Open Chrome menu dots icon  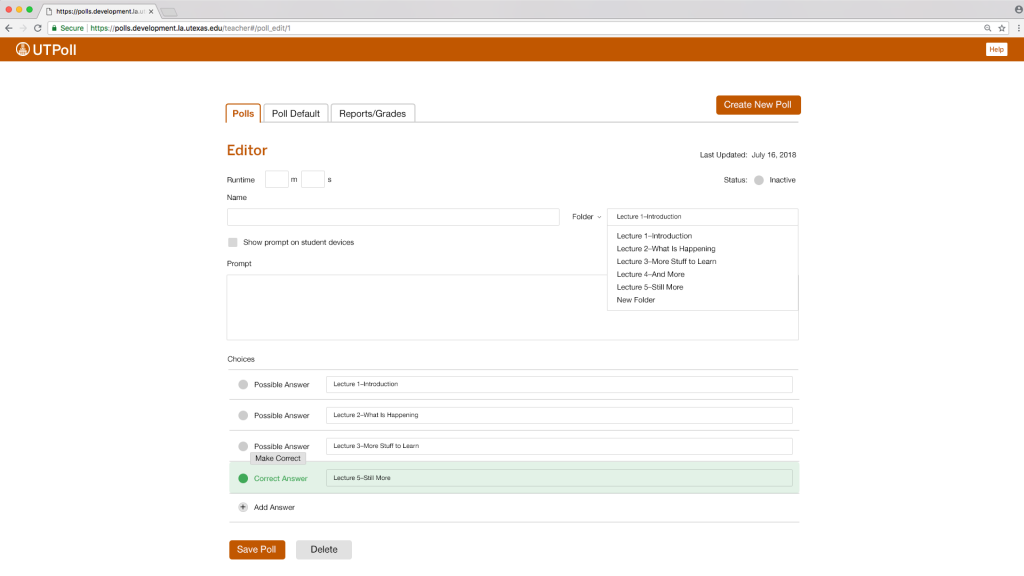[1018, 28]
